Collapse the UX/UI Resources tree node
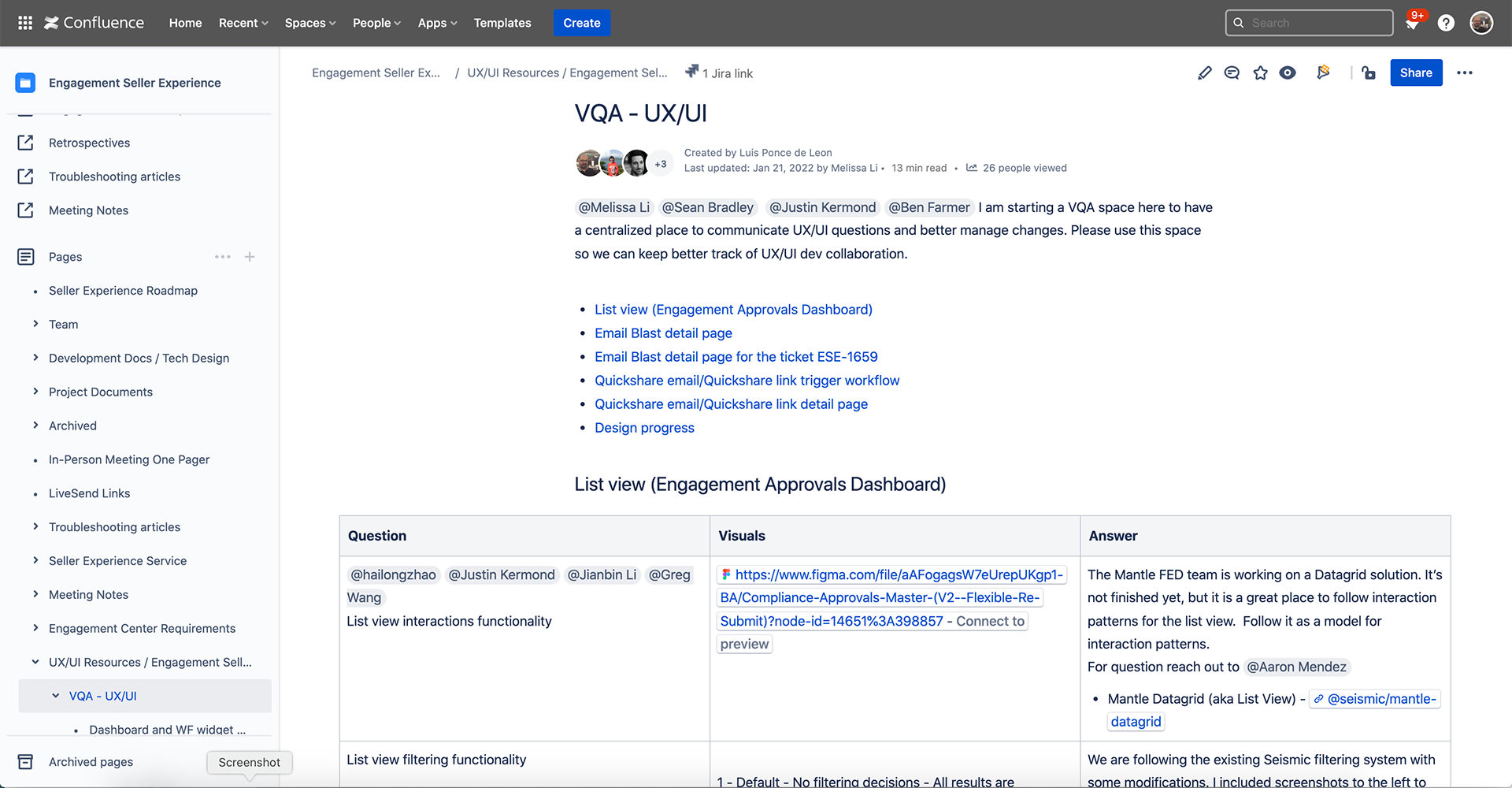 [x=35, y=662]
